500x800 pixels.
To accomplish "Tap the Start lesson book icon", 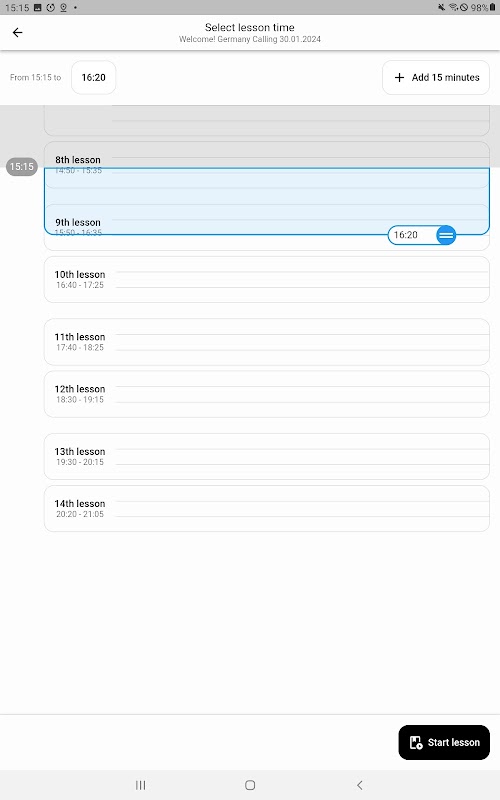I will click(416, 742).
